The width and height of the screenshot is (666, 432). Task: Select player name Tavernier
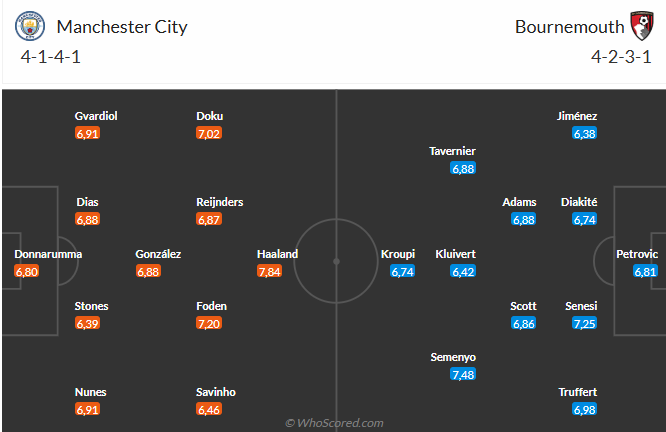(x=452, y=151)
